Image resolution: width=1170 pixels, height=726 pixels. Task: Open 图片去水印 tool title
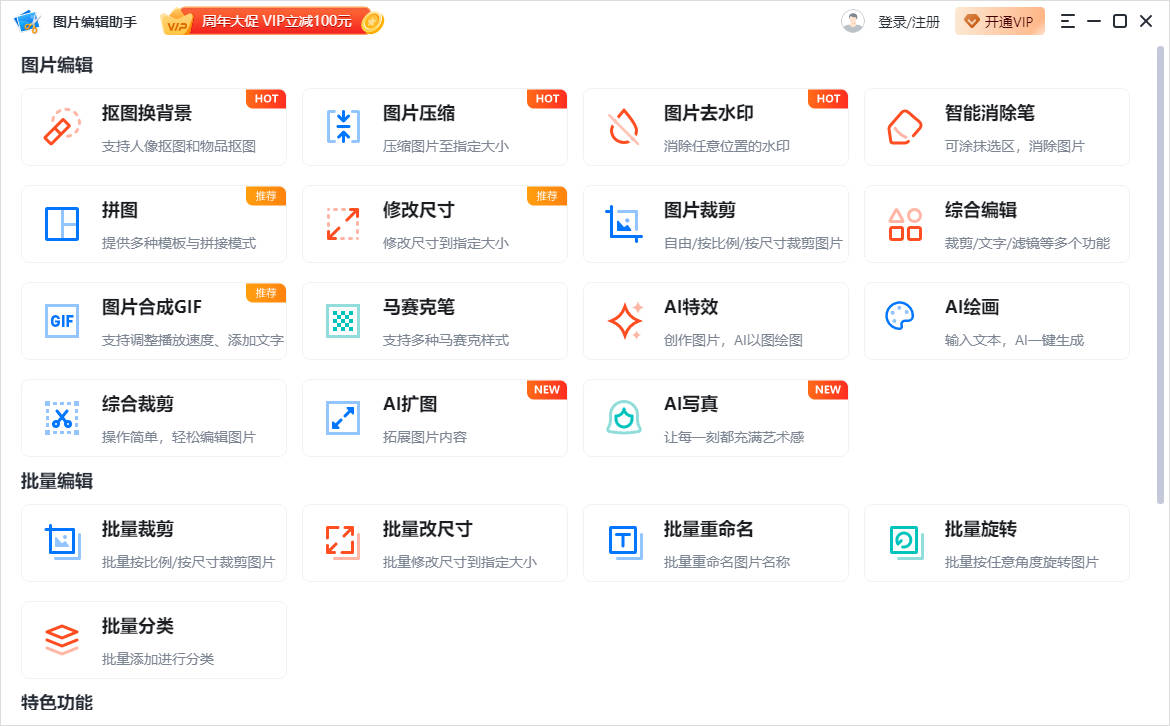tap(709, 113)
